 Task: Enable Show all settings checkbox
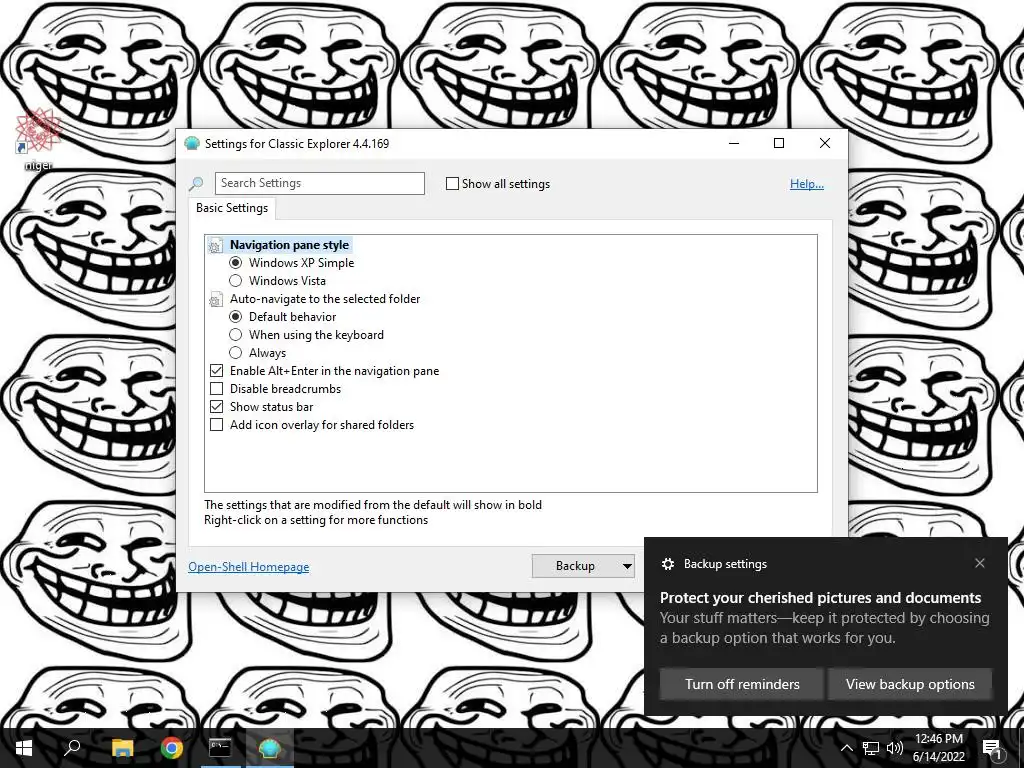click(x=452, y=184)
